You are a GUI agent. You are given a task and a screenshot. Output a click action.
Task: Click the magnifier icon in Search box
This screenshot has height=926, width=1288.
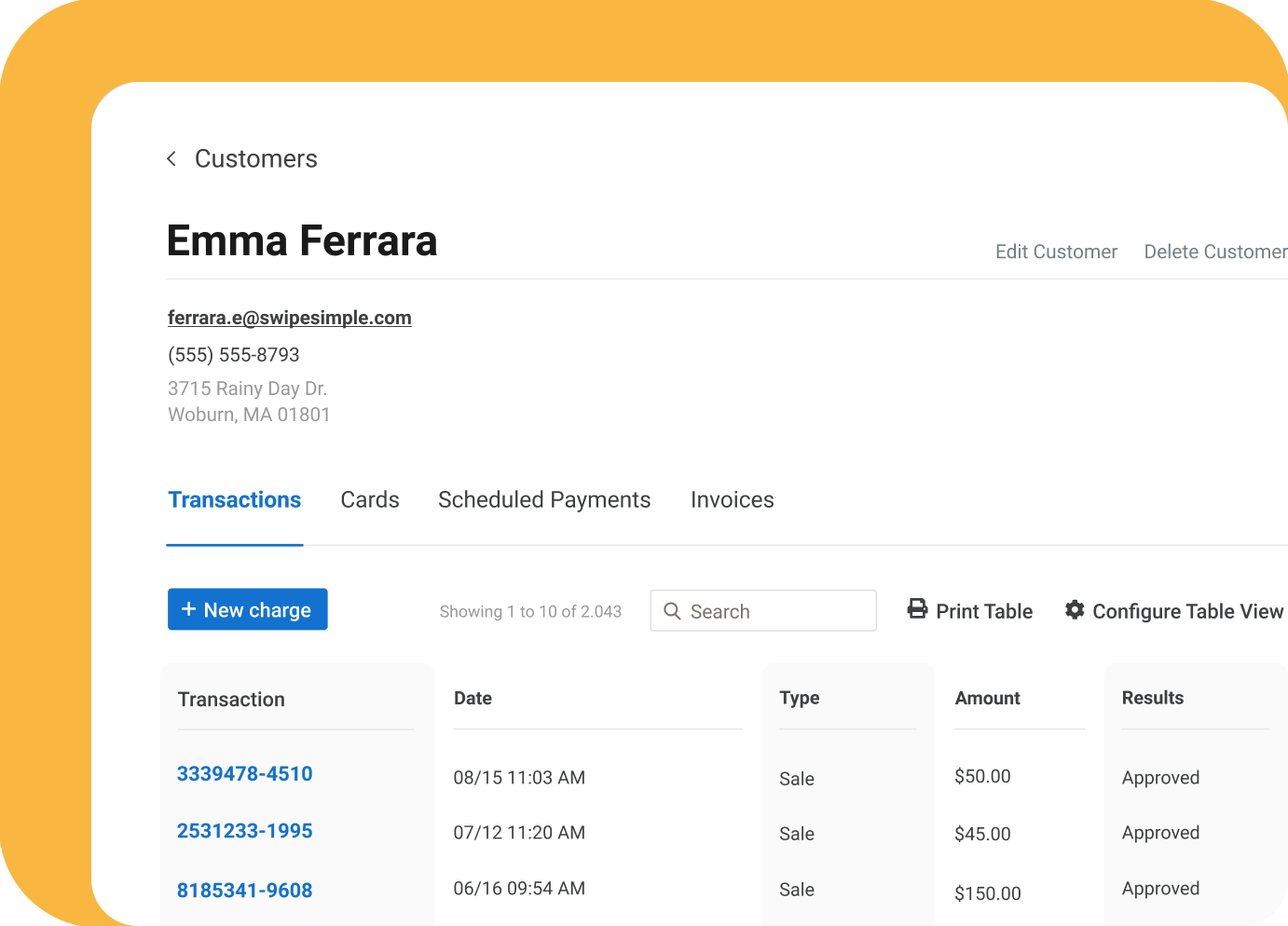[672, 611]
